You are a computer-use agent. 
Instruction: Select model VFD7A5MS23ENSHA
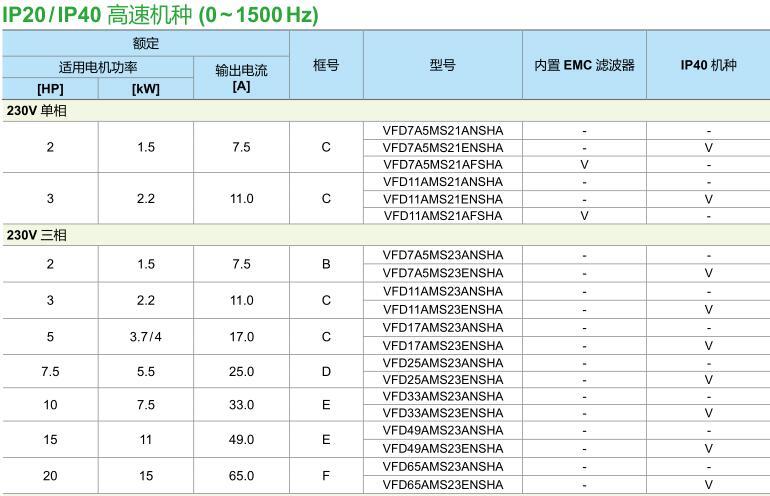click(443, 273)
